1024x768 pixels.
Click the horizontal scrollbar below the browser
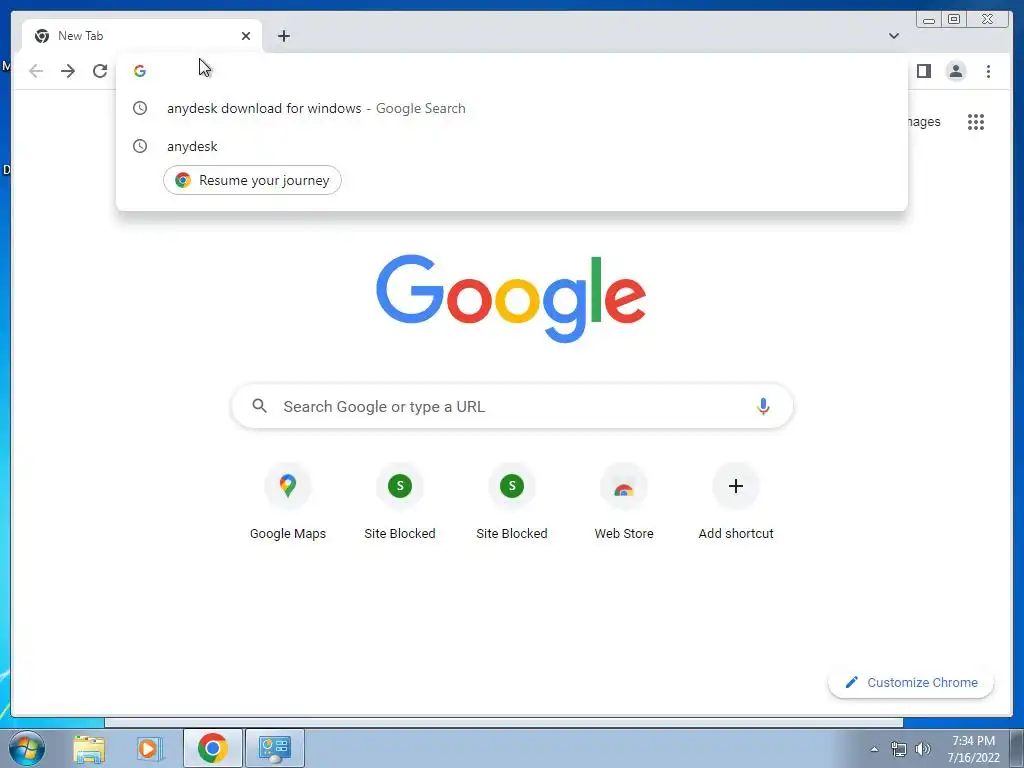pos(504,722)
